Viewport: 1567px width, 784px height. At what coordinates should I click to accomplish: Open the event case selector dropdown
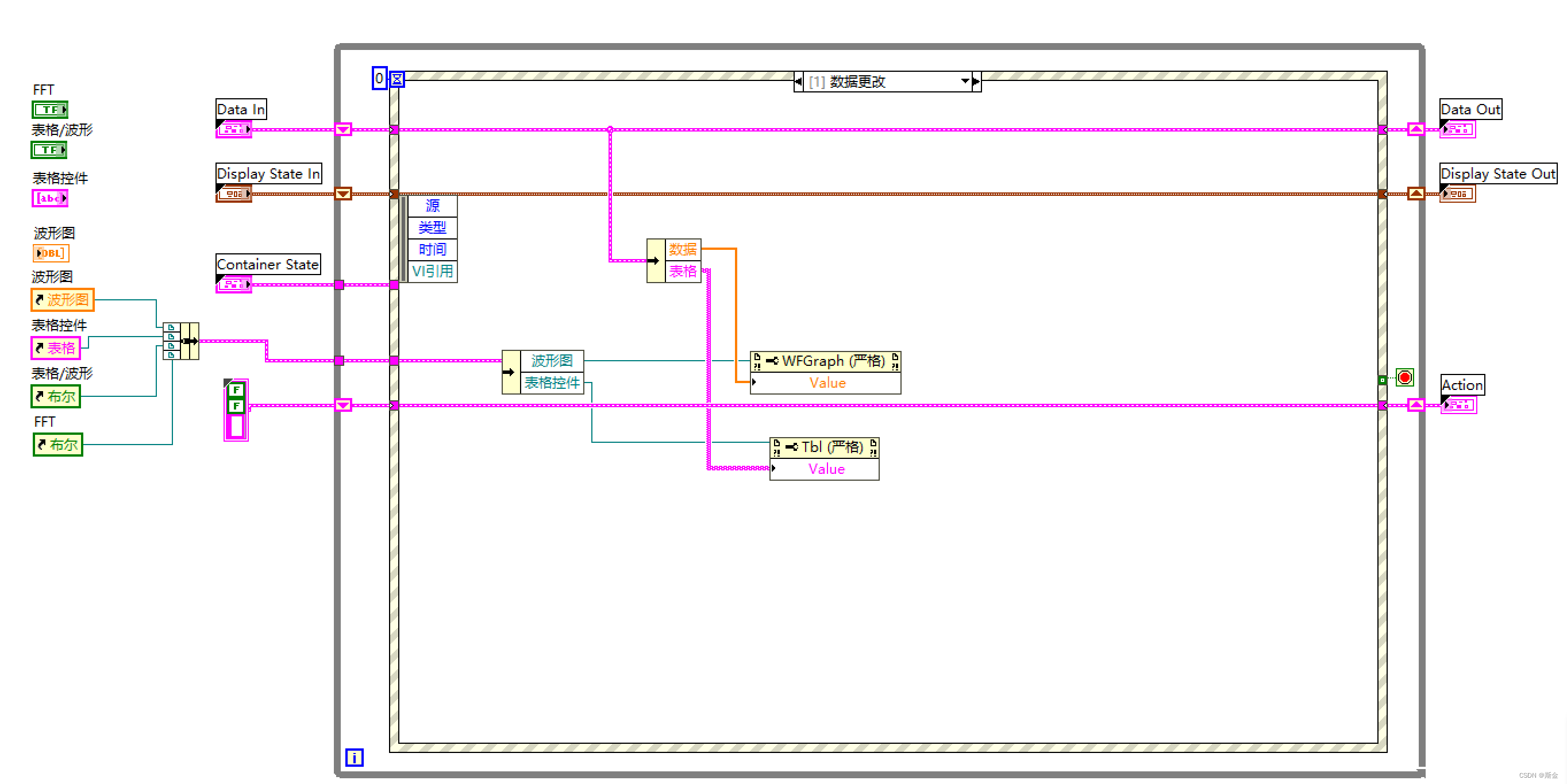coord(965,81)
